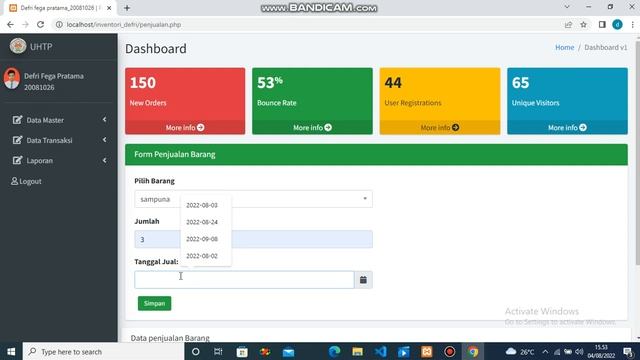
Task: Open the Mail app from the taskbar
Action: [288, 351]
